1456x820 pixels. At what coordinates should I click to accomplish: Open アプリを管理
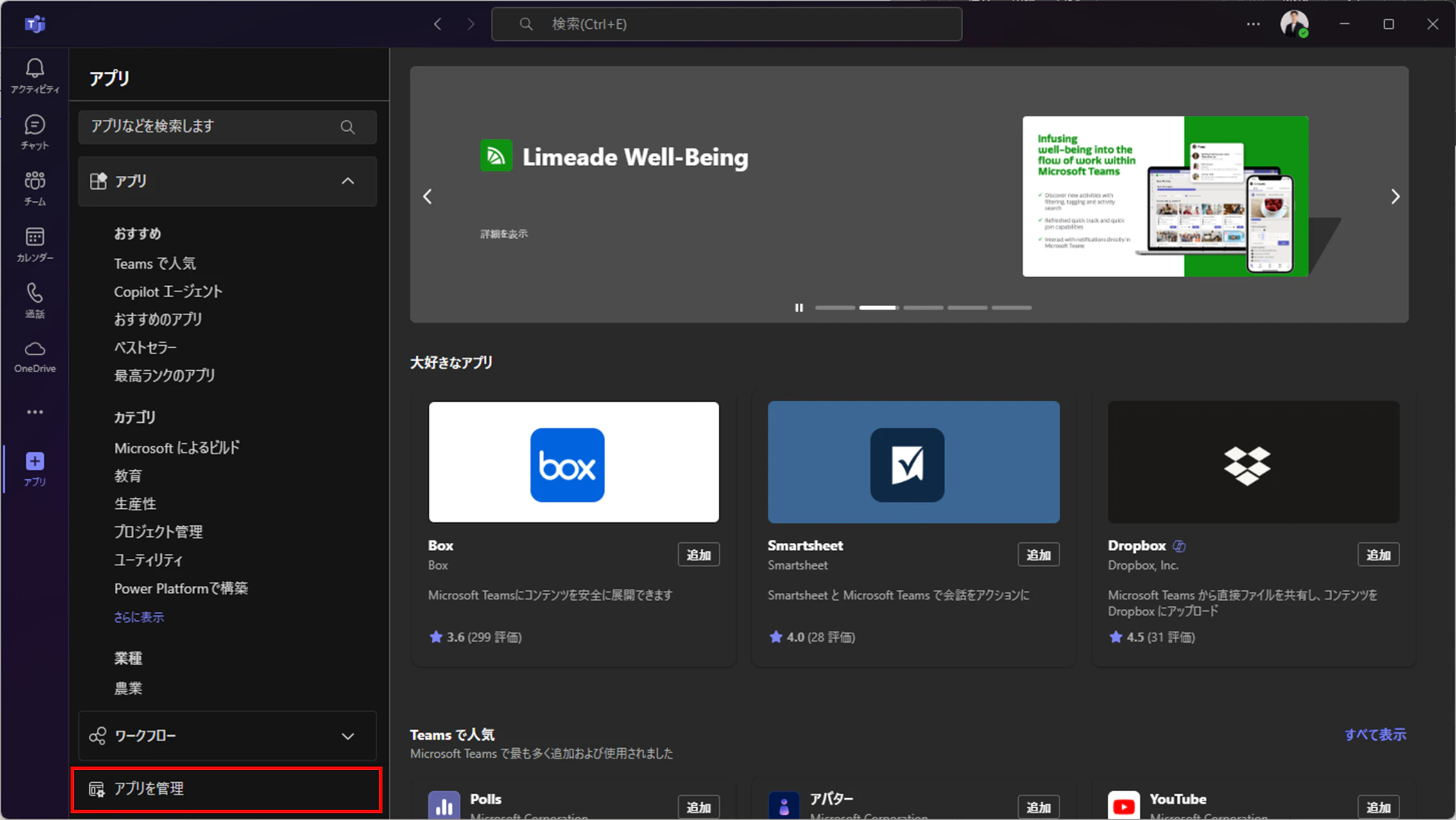tap(226, 789)
